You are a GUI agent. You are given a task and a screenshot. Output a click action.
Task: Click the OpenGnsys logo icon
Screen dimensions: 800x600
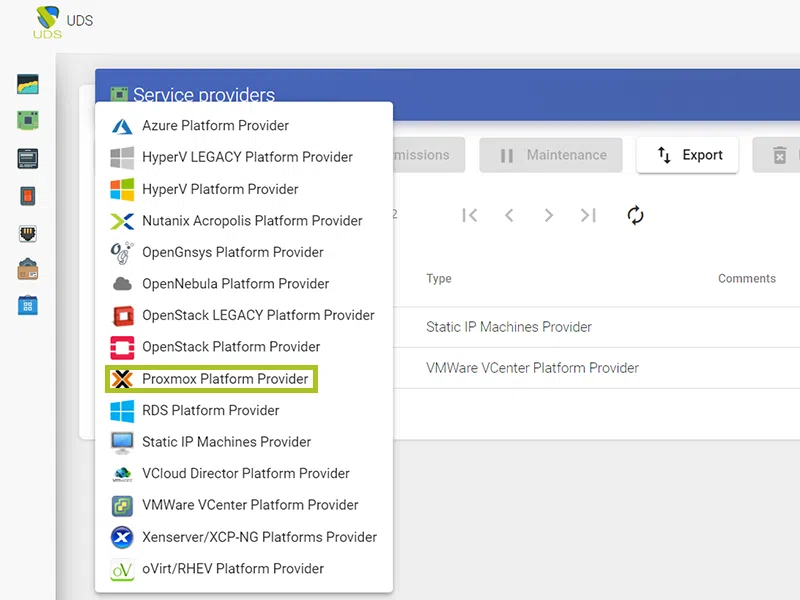[122, 253]
